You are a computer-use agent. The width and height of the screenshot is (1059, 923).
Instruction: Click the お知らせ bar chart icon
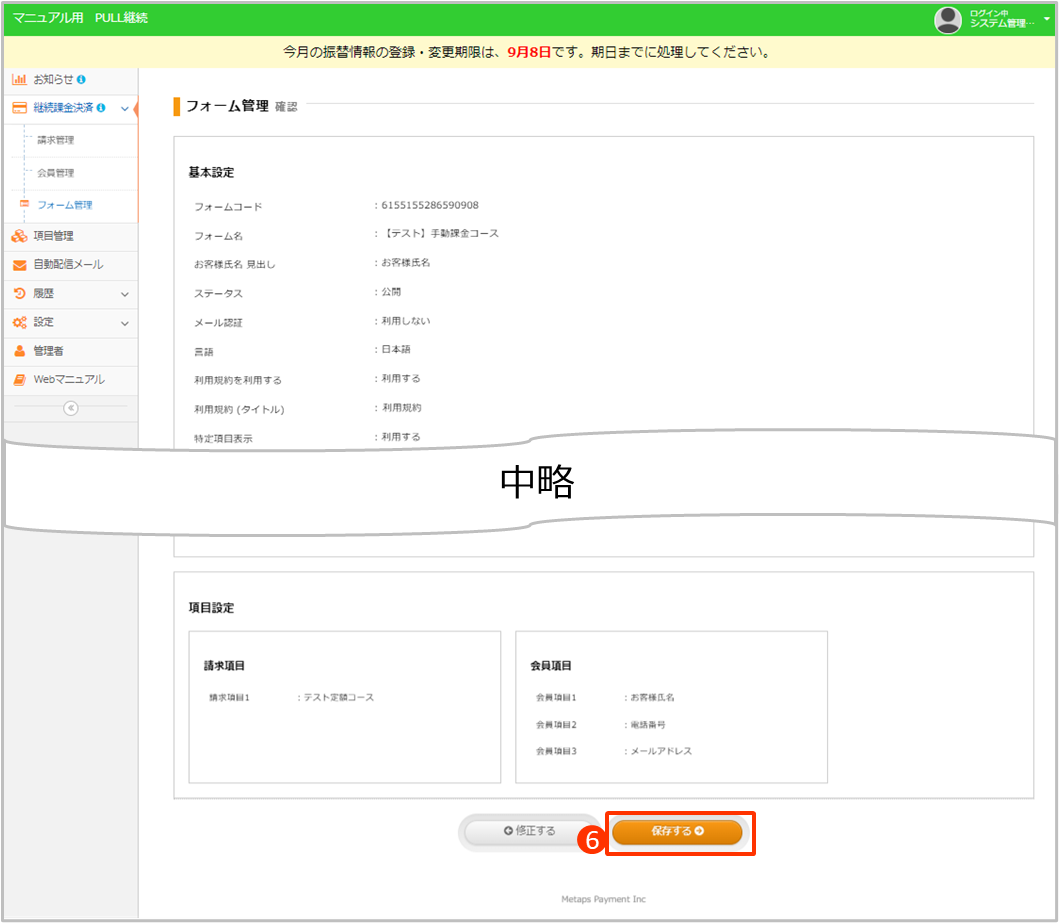point(19,79)
